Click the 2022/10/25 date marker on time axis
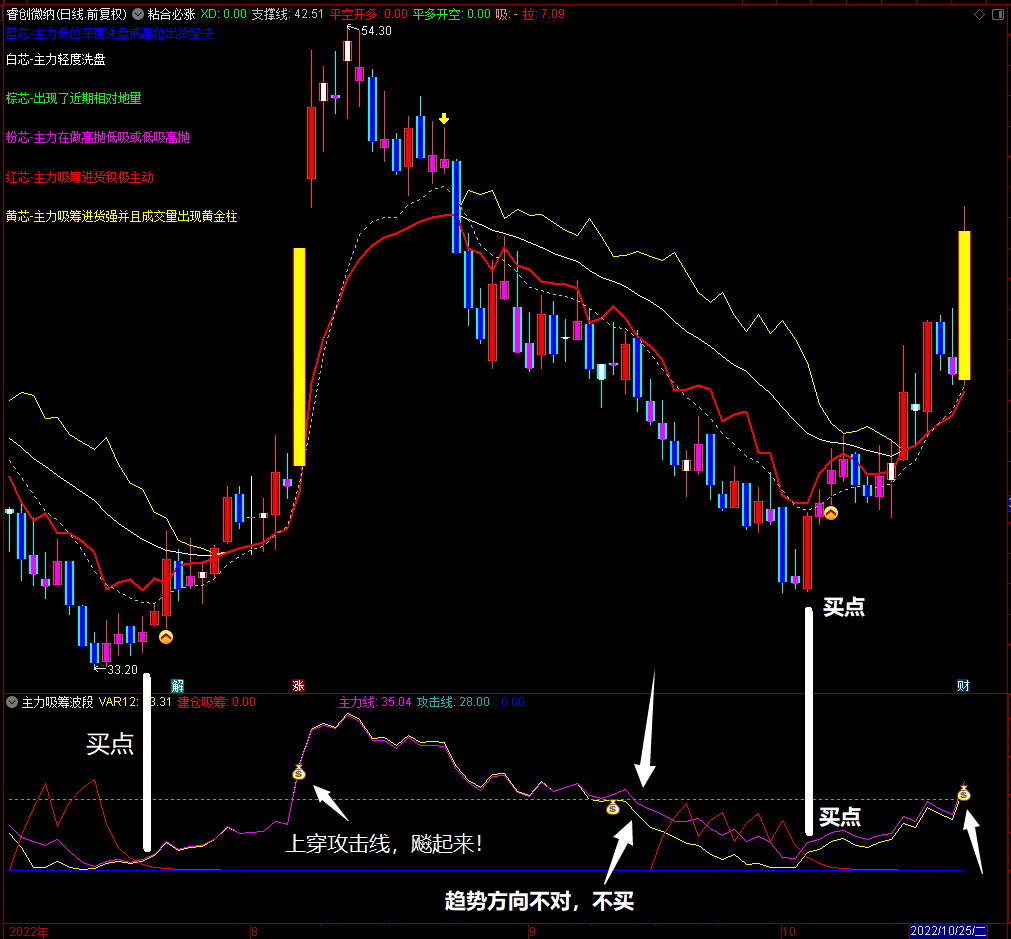Viewport: 1011px width, 939px height. [x=948, y=931]
